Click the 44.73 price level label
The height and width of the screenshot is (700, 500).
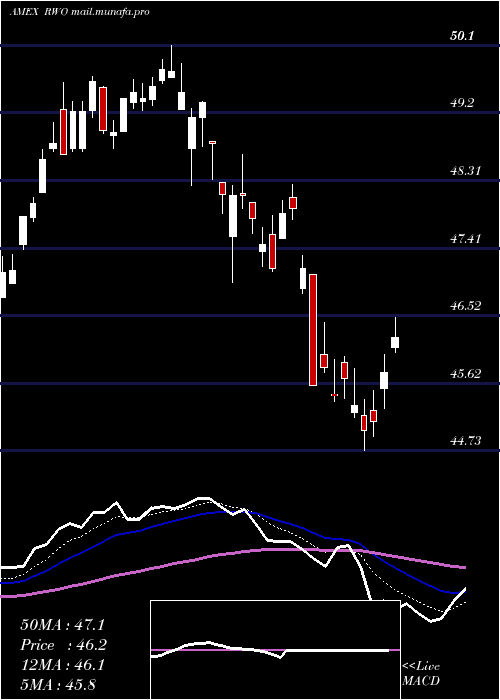466,441
